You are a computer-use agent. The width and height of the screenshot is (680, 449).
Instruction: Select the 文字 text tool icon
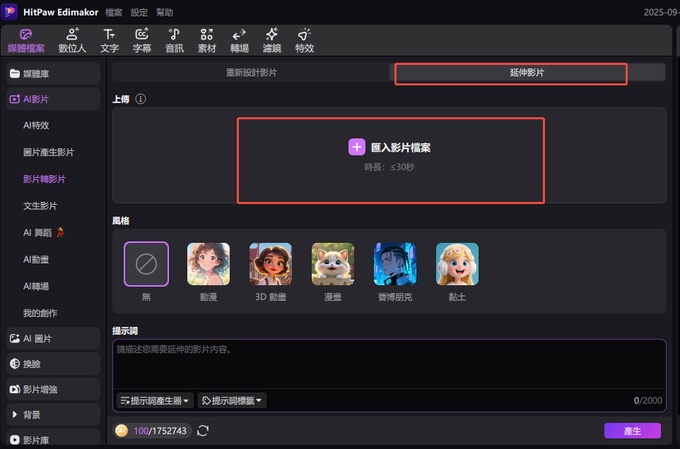click(x=110, y=39)
